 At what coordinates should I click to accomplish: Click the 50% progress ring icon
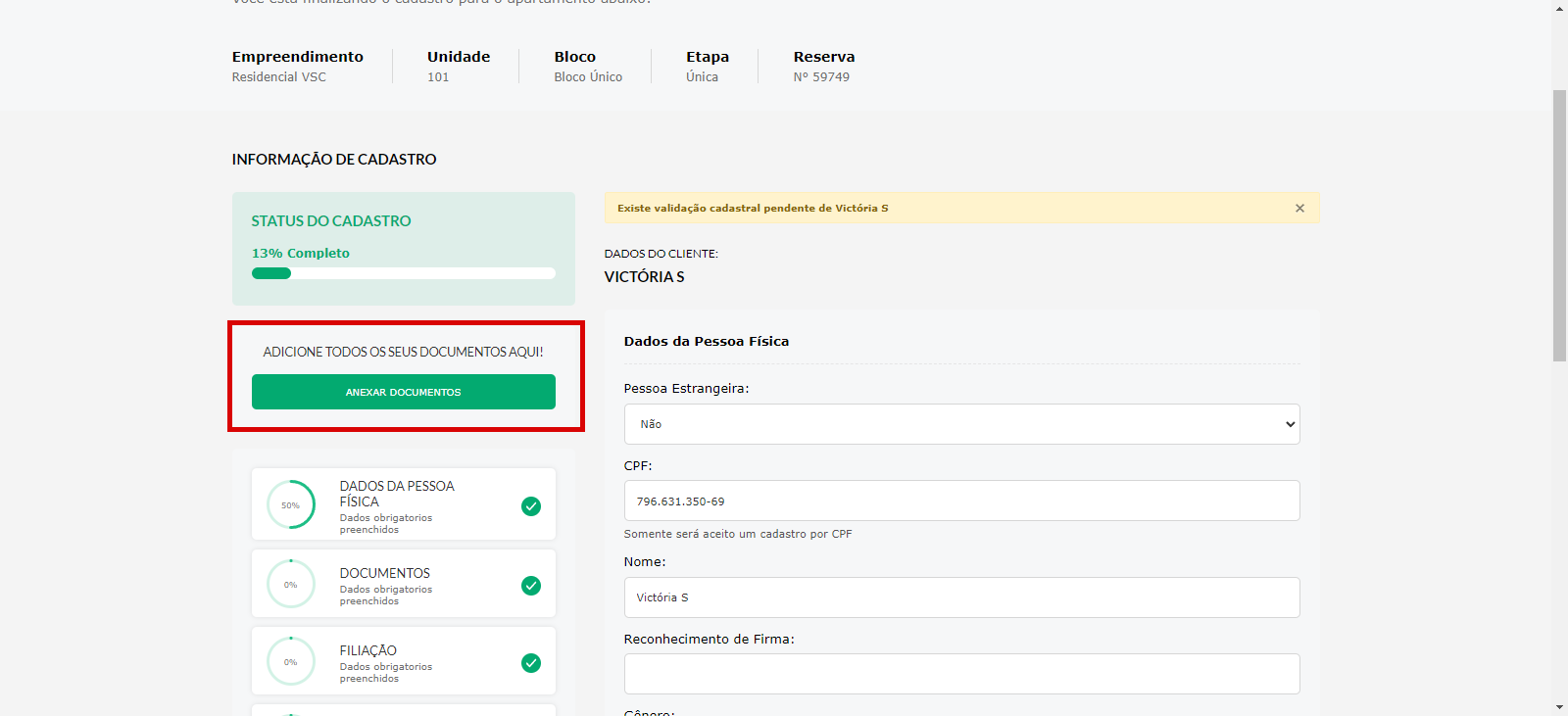click(291, 504)
